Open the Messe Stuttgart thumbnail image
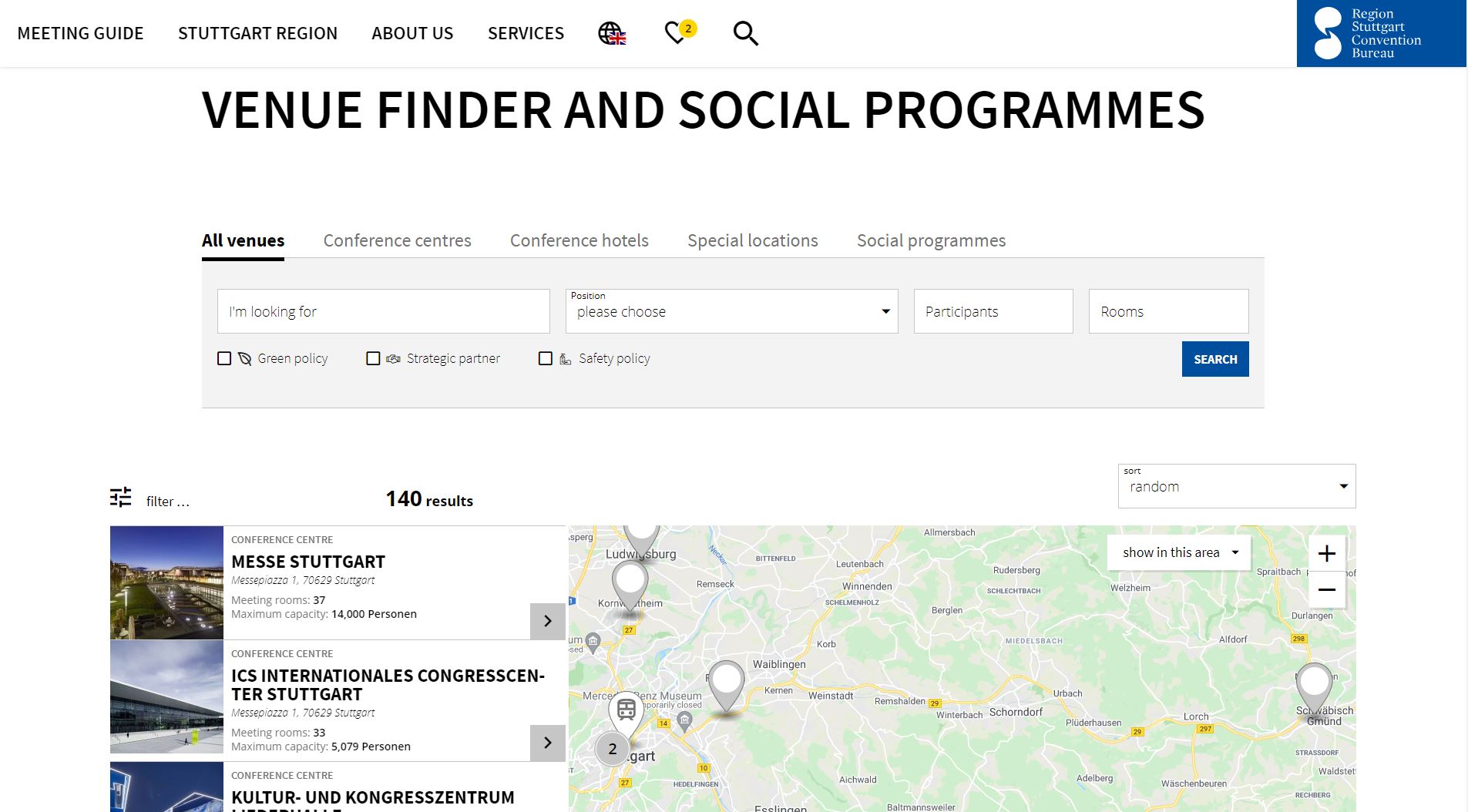 pos(166,582)
